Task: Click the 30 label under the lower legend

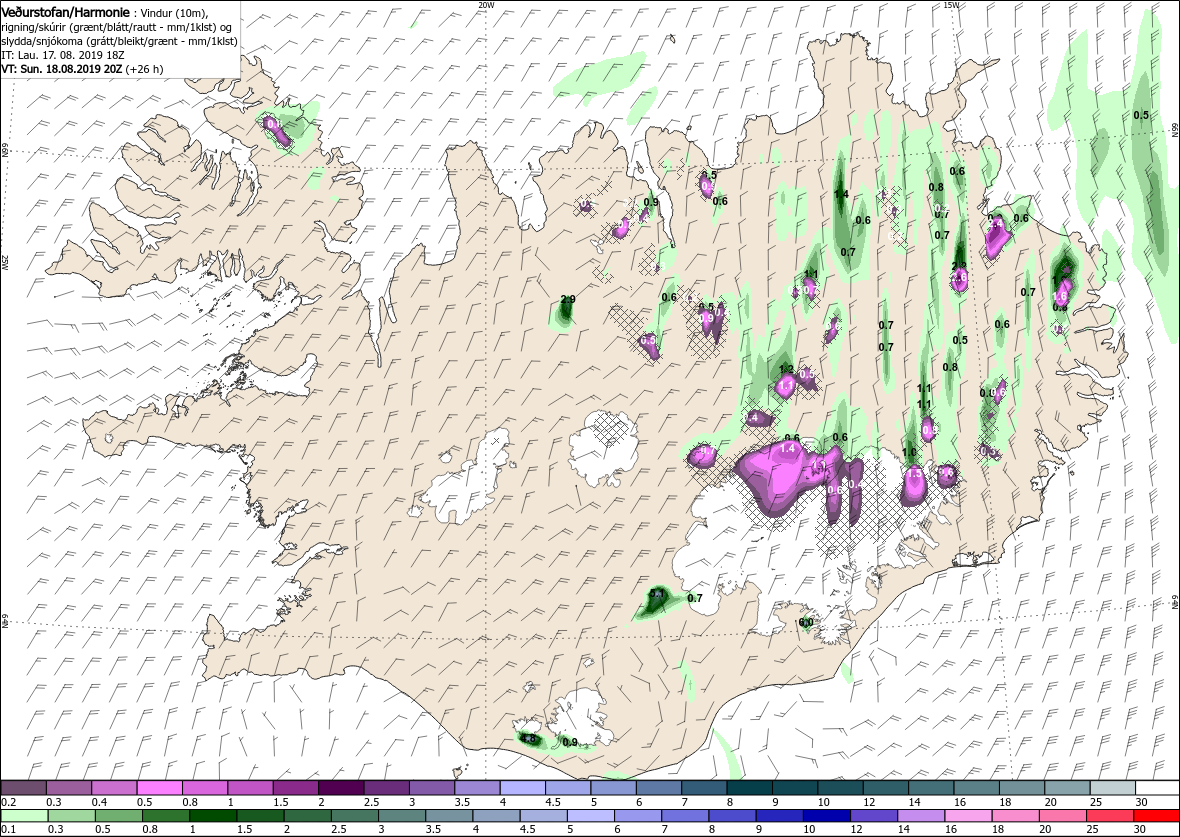Action: [1140, 830]
